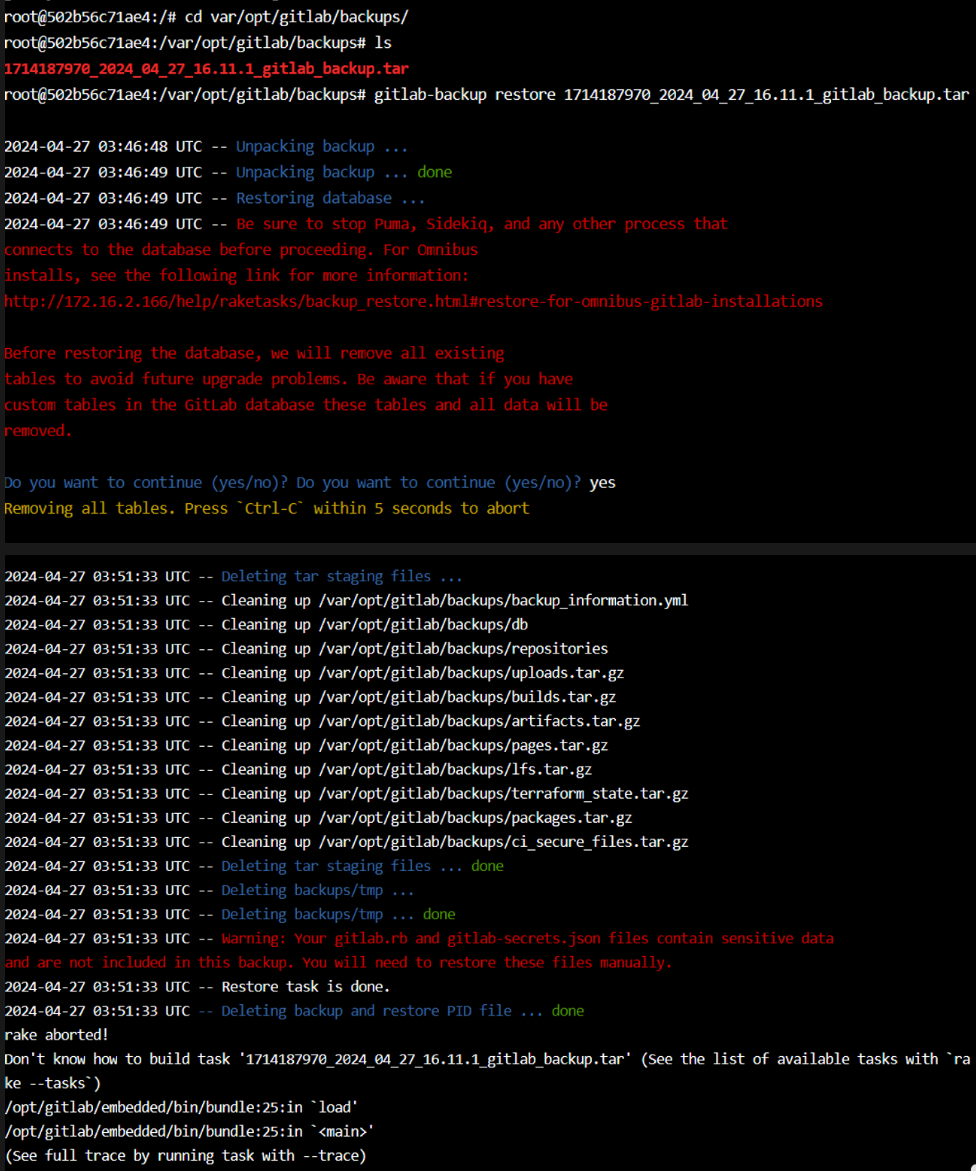The height and width of the screenshot is (1171, 976).
Task: Open the 172.16.2.166 backup_restore help link
Action: tap(413, 302)
